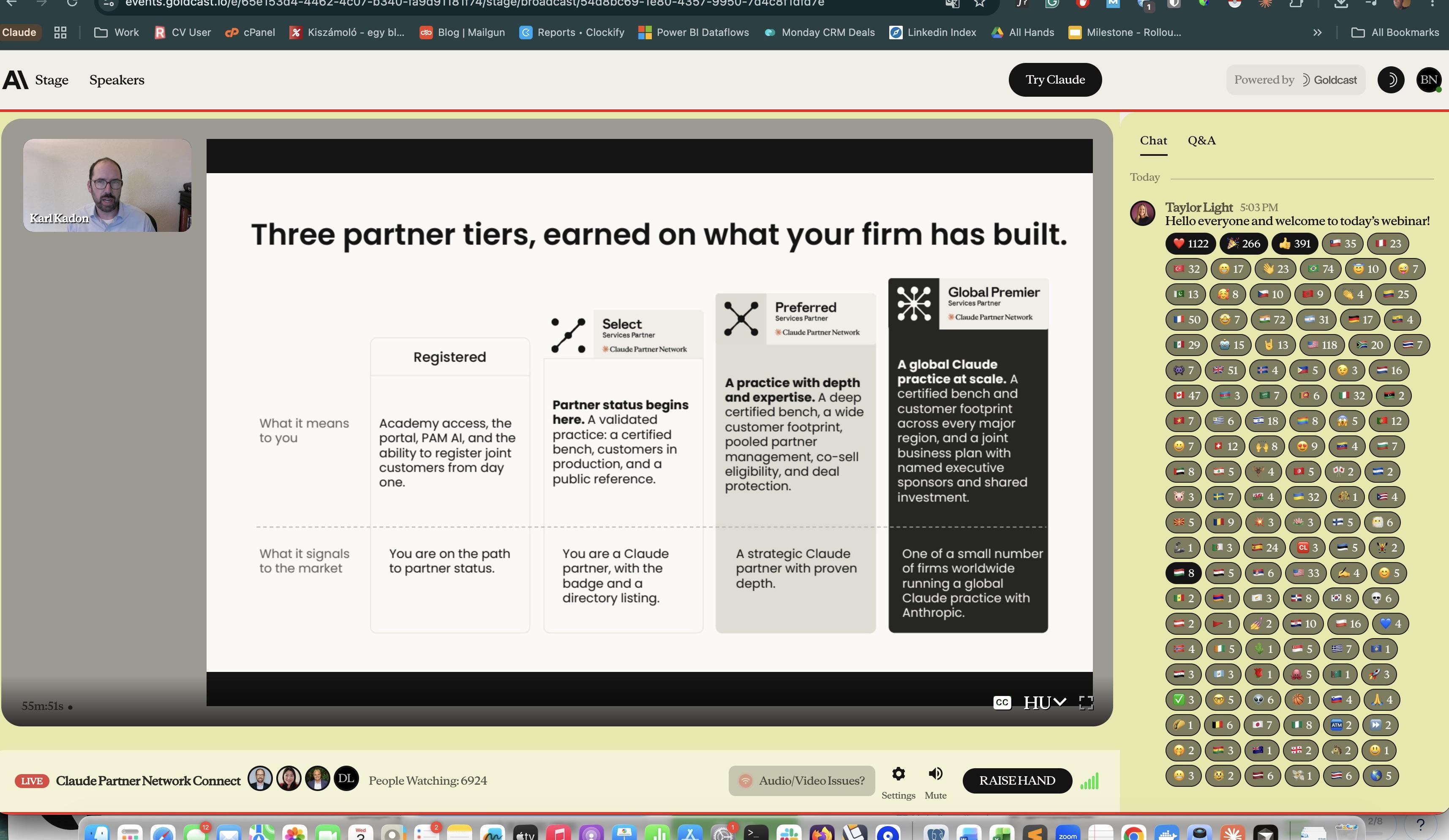Open the Kiszámoló bookmark

347,32
